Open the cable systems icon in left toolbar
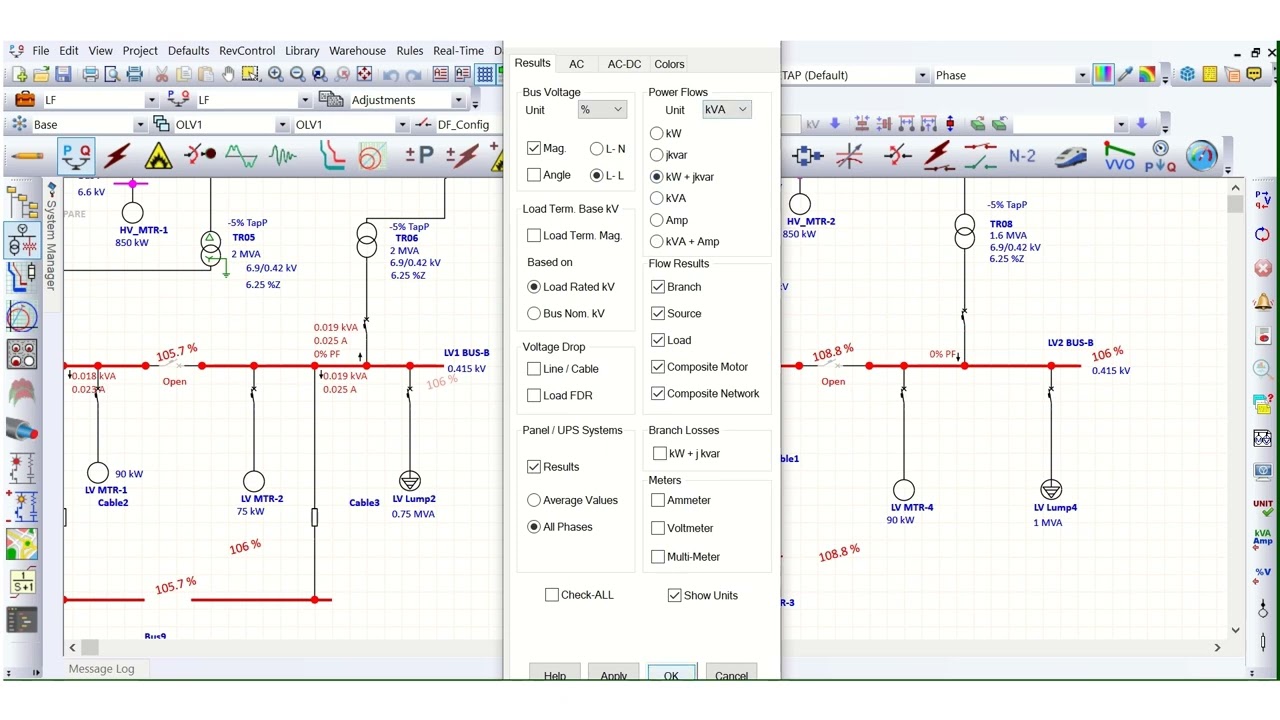Viewport: 1280px width, 720px height. pos(21,431)
